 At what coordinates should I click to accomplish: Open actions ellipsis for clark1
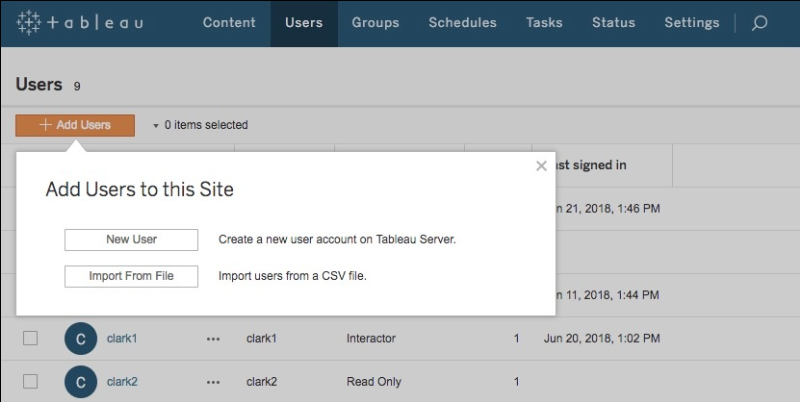coord(213,339)
